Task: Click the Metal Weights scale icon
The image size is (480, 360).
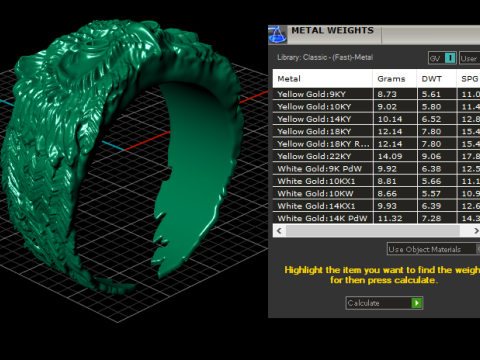Action: [277, 35]
